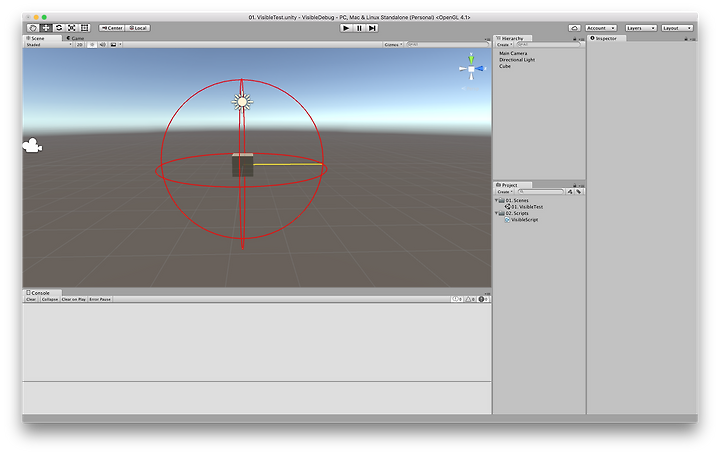Toggle scene lighting sun icon
The width and height of the screenshot is (720, 455).
point(92,45)
